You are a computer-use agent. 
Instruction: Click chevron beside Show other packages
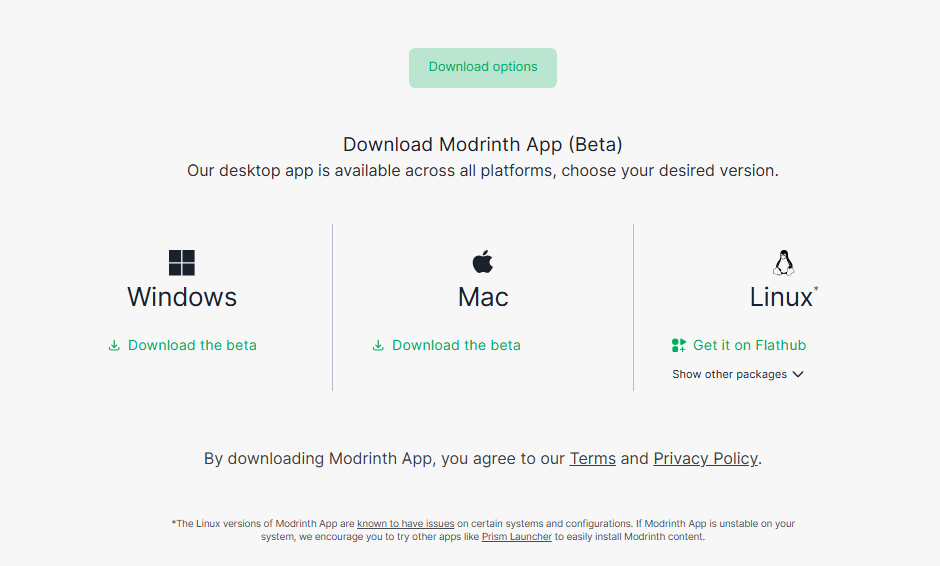(x=798, y=374)
